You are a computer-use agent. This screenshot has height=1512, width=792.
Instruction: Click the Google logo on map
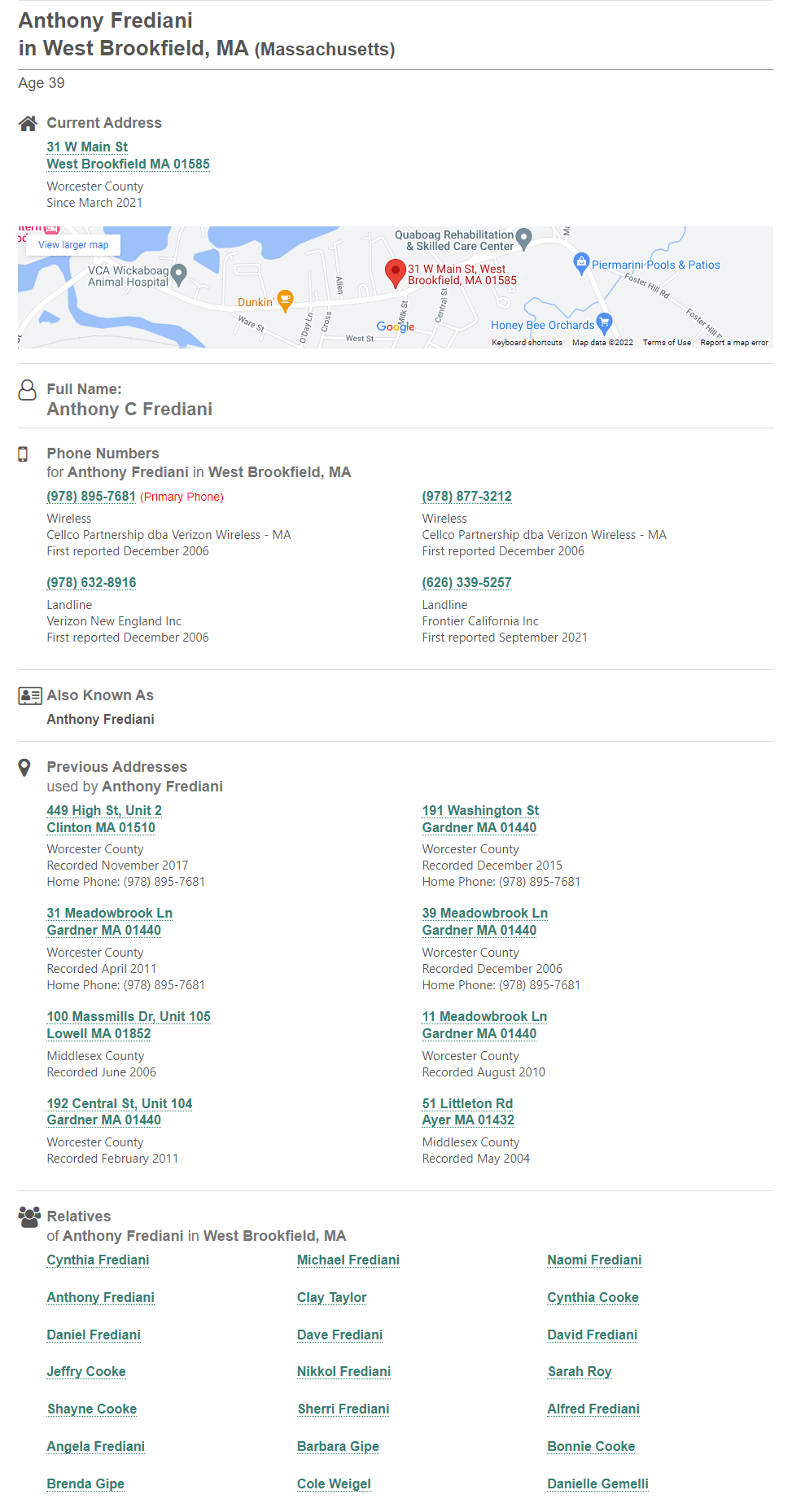point(396,327)
